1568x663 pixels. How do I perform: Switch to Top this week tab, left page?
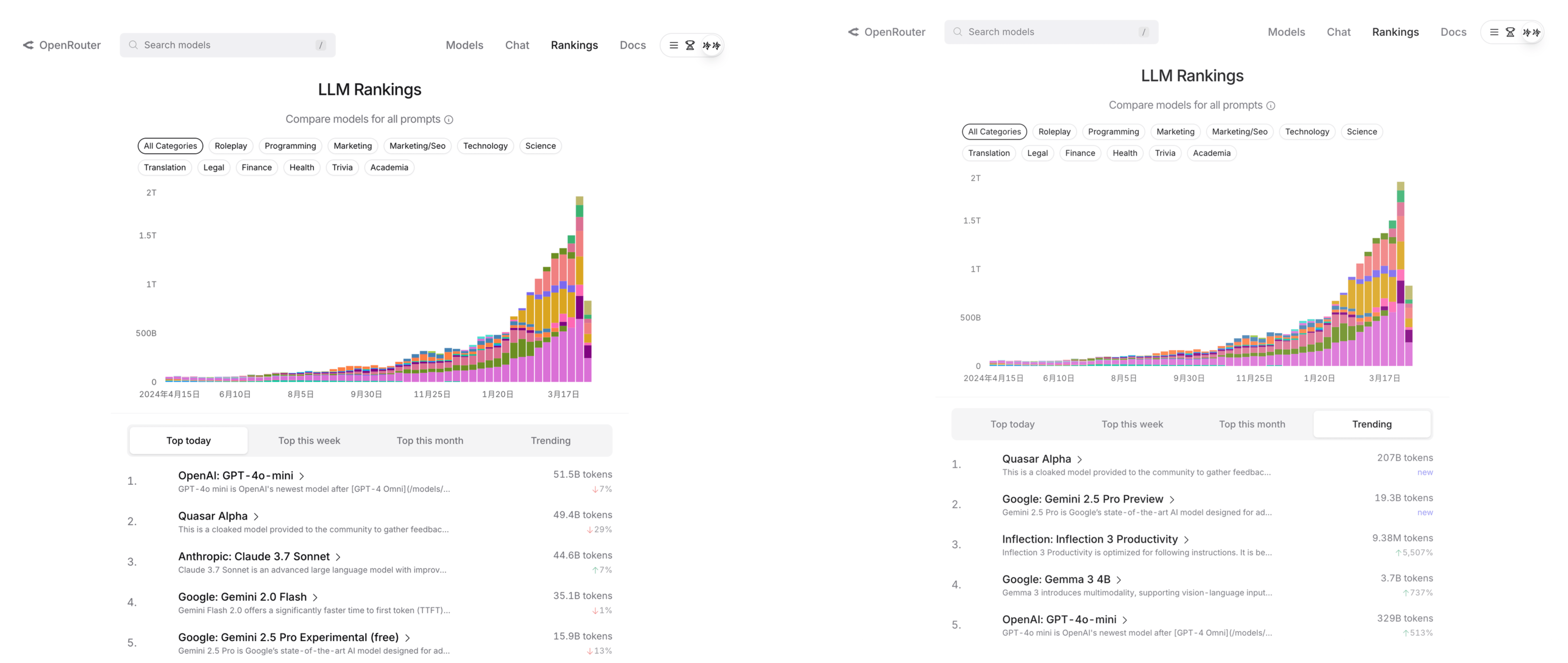click(309, 441)
